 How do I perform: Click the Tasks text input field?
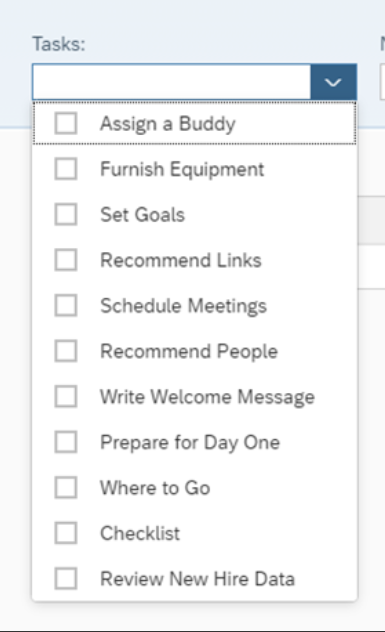click(x=172, y=82)
